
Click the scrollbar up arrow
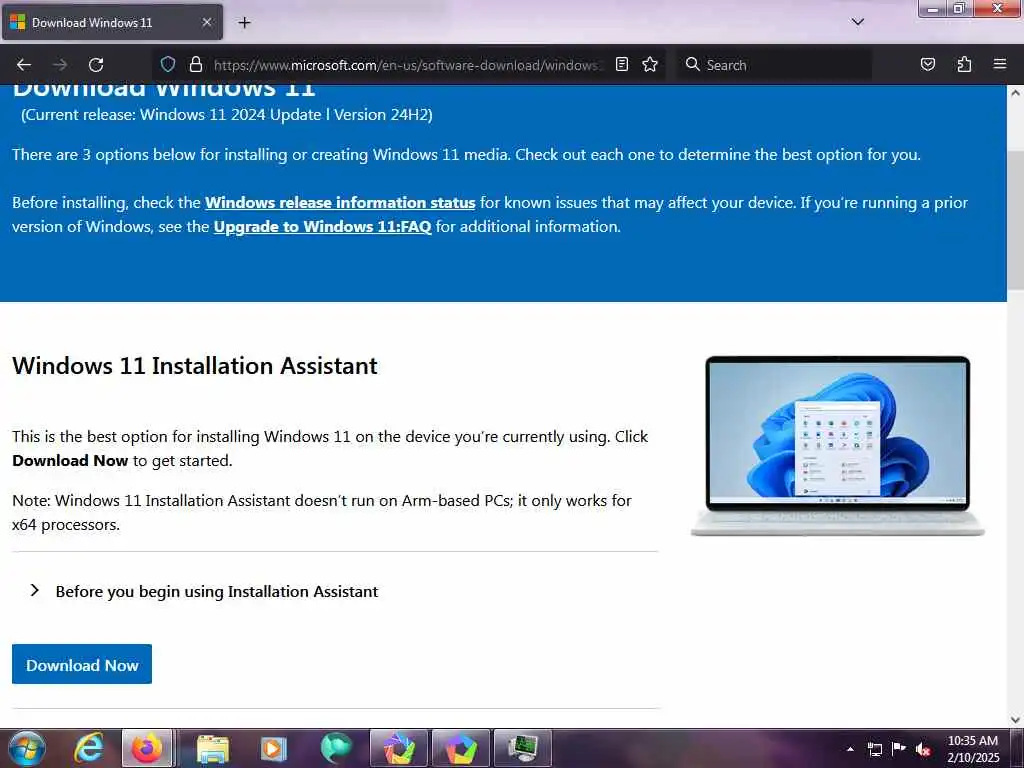(1015, 93)
